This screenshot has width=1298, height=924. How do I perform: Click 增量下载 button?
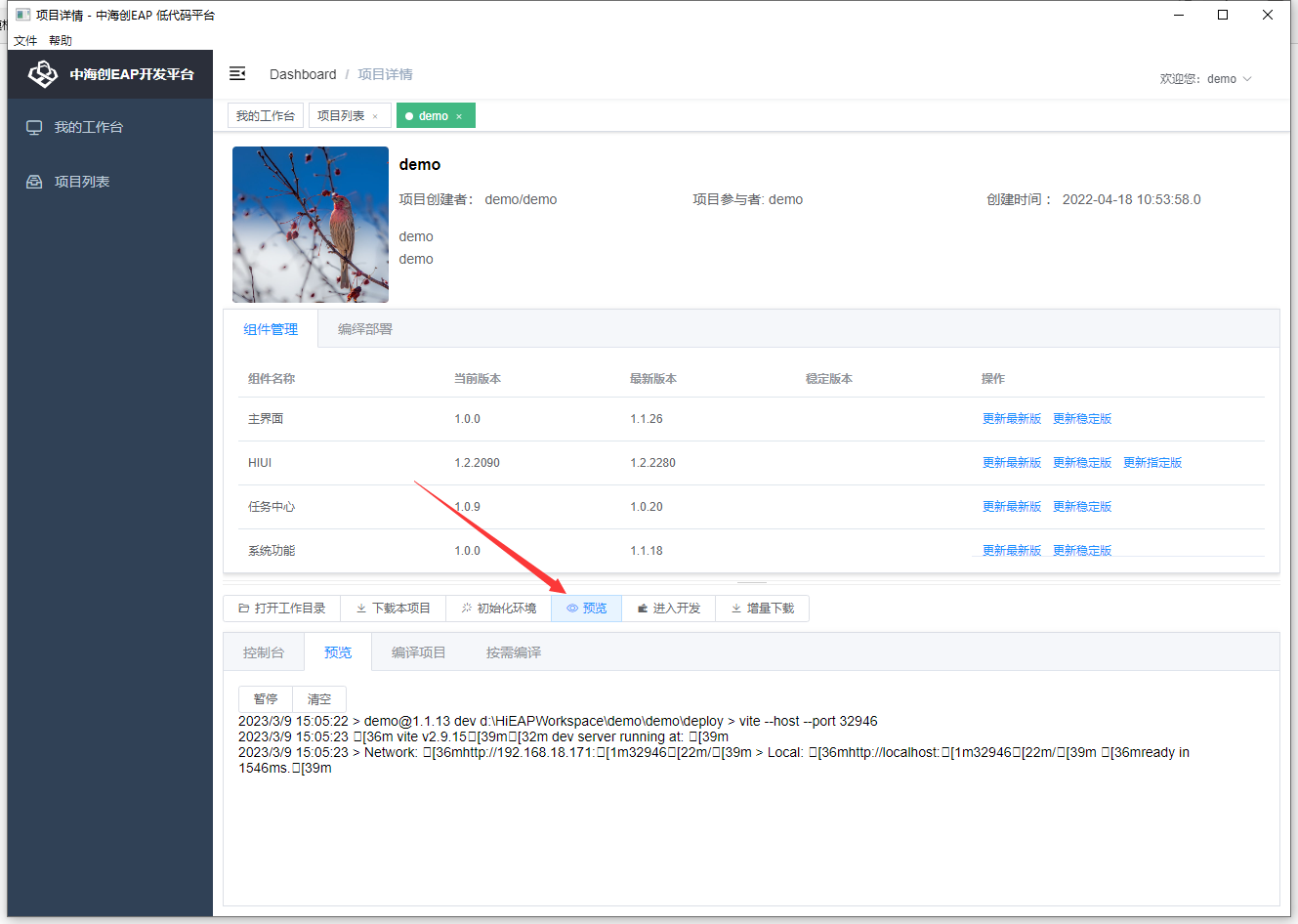click(x=762, y=609)
